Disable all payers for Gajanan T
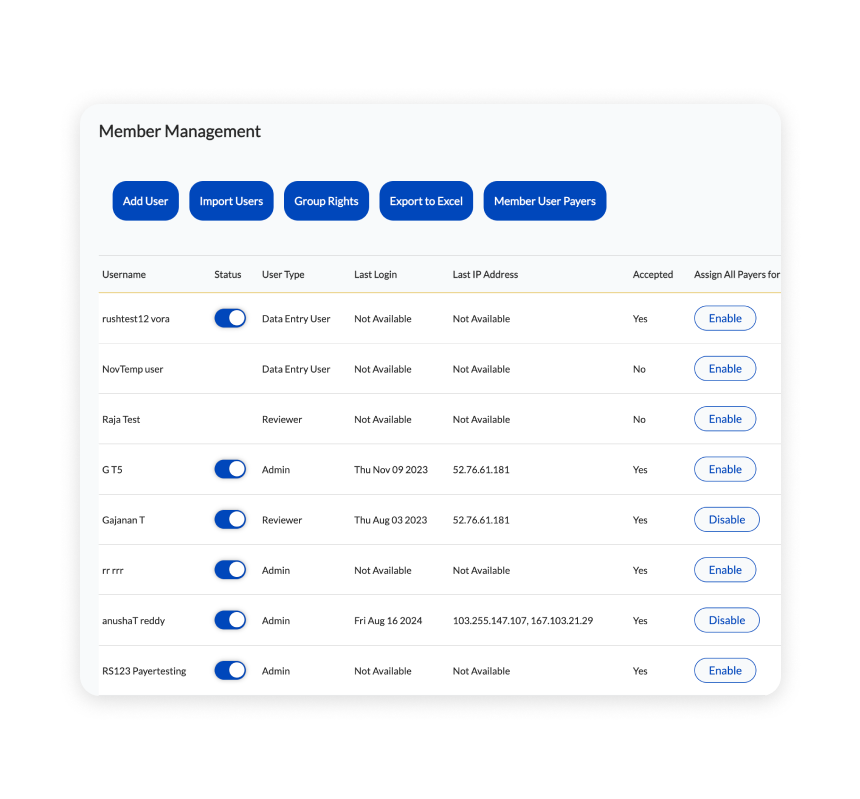The image size is (860, 799). tap(727, 519)
